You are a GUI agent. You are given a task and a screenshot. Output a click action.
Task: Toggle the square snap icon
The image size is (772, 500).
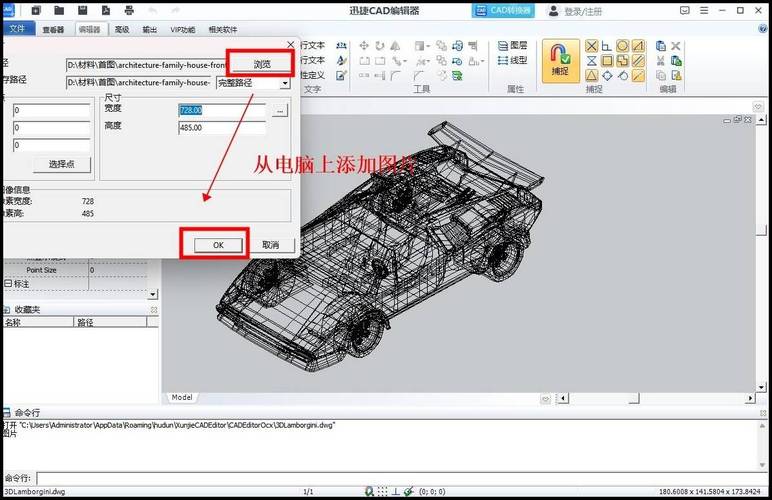point(607,61)
